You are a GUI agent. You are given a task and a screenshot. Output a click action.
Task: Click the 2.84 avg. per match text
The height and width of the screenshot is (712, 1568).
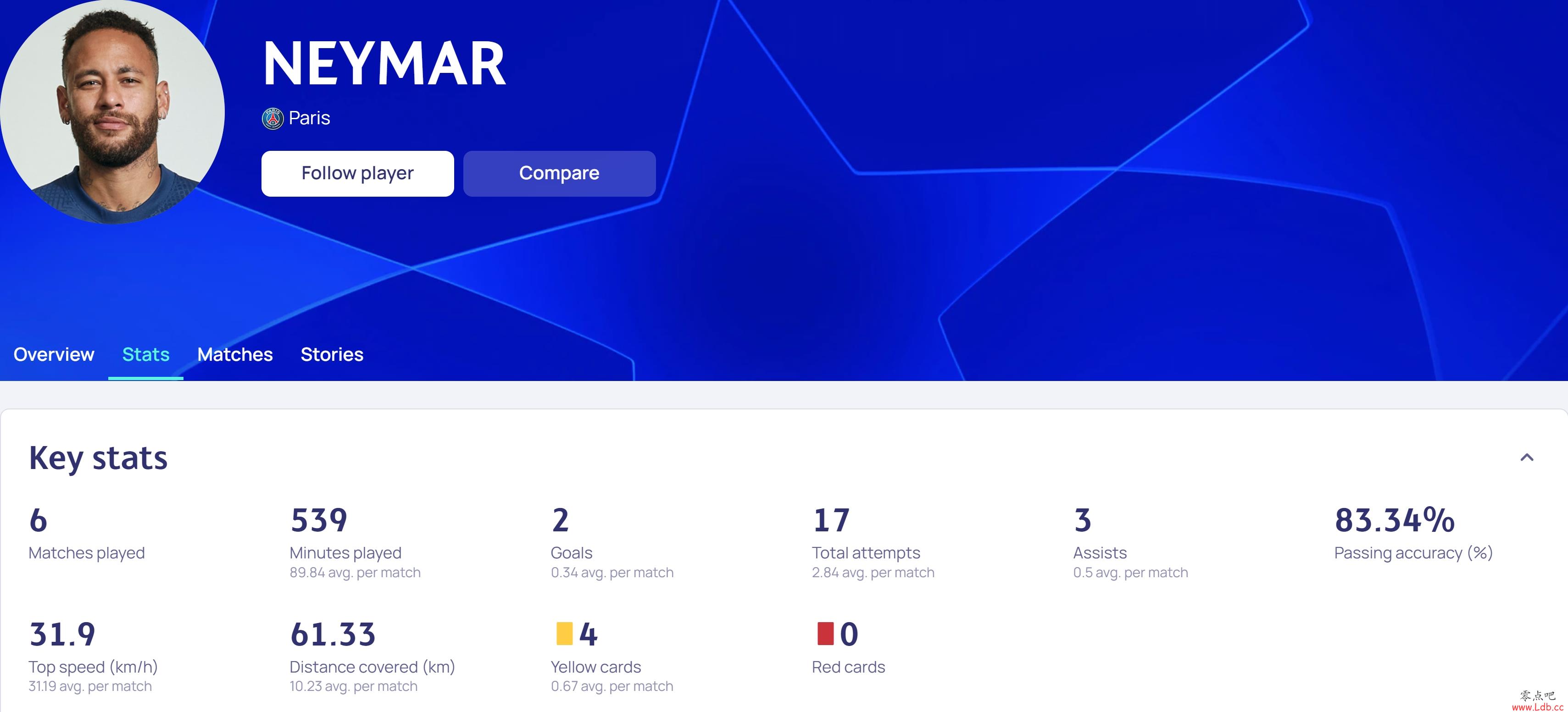pos(873,573)
